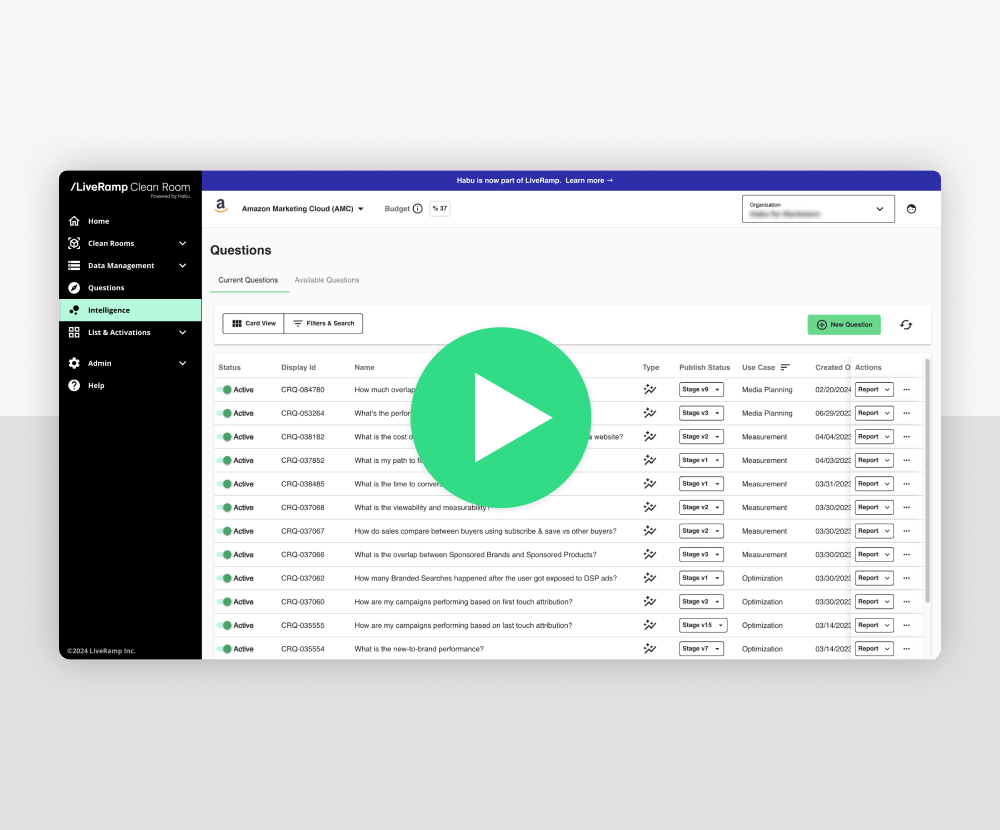Click type icon for CRQ-053264 row
The width and height of the screenshot is (1000, 830).
coord(650,413)
